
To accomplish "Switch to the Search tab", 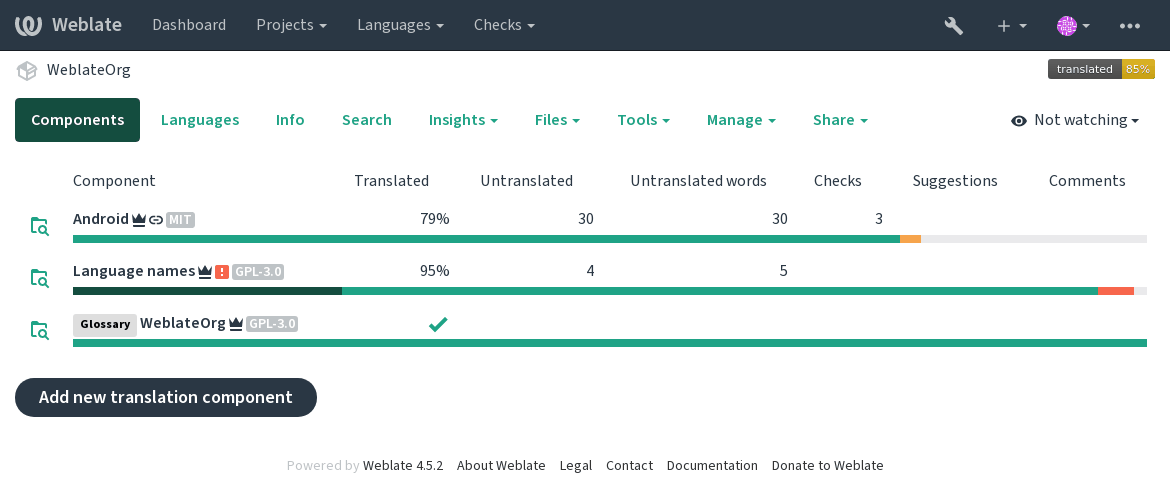I will click(366, 120).
